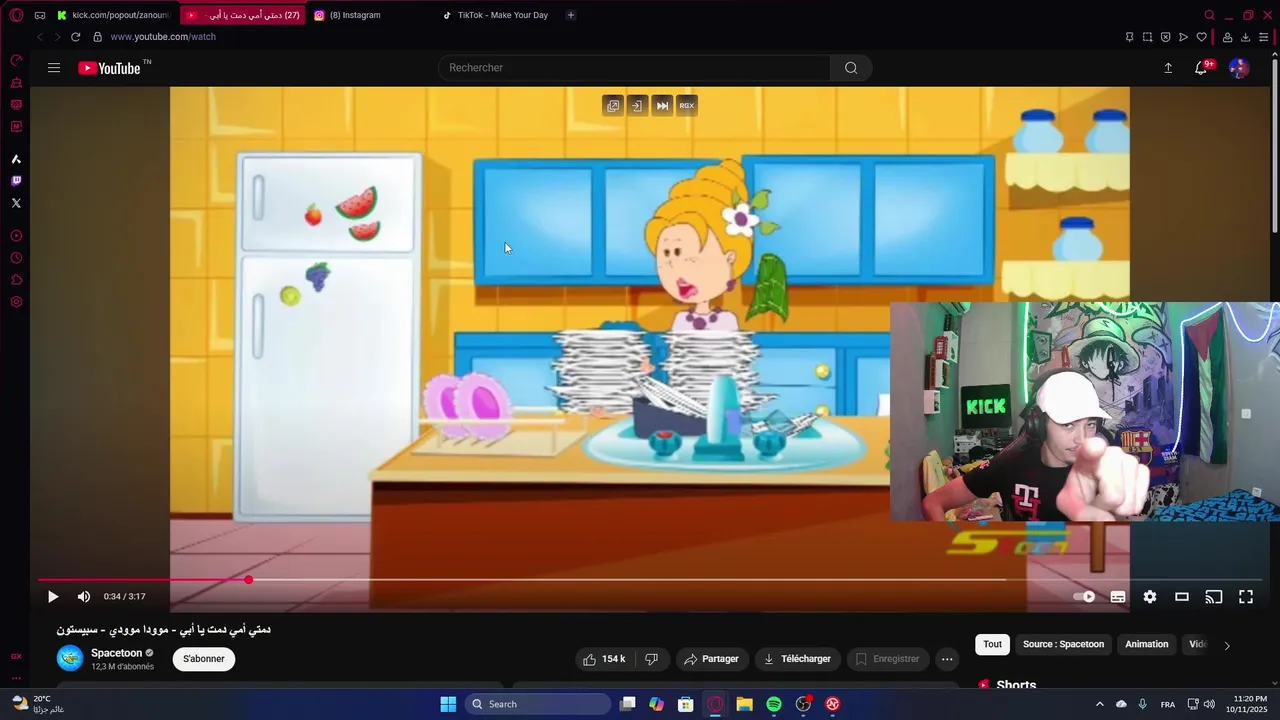
Task: Show hidden system tray icons
Action: [1099, 704]
